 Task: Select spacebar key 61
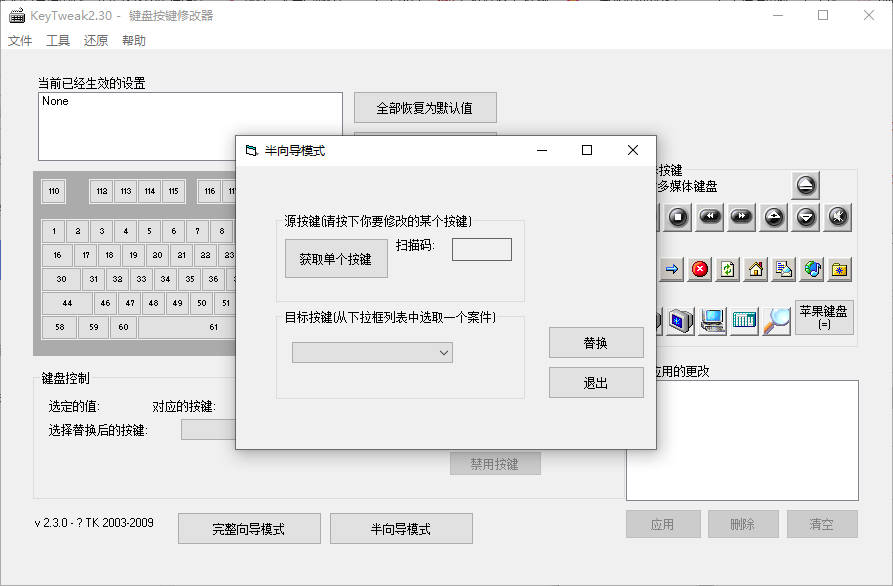188,327
